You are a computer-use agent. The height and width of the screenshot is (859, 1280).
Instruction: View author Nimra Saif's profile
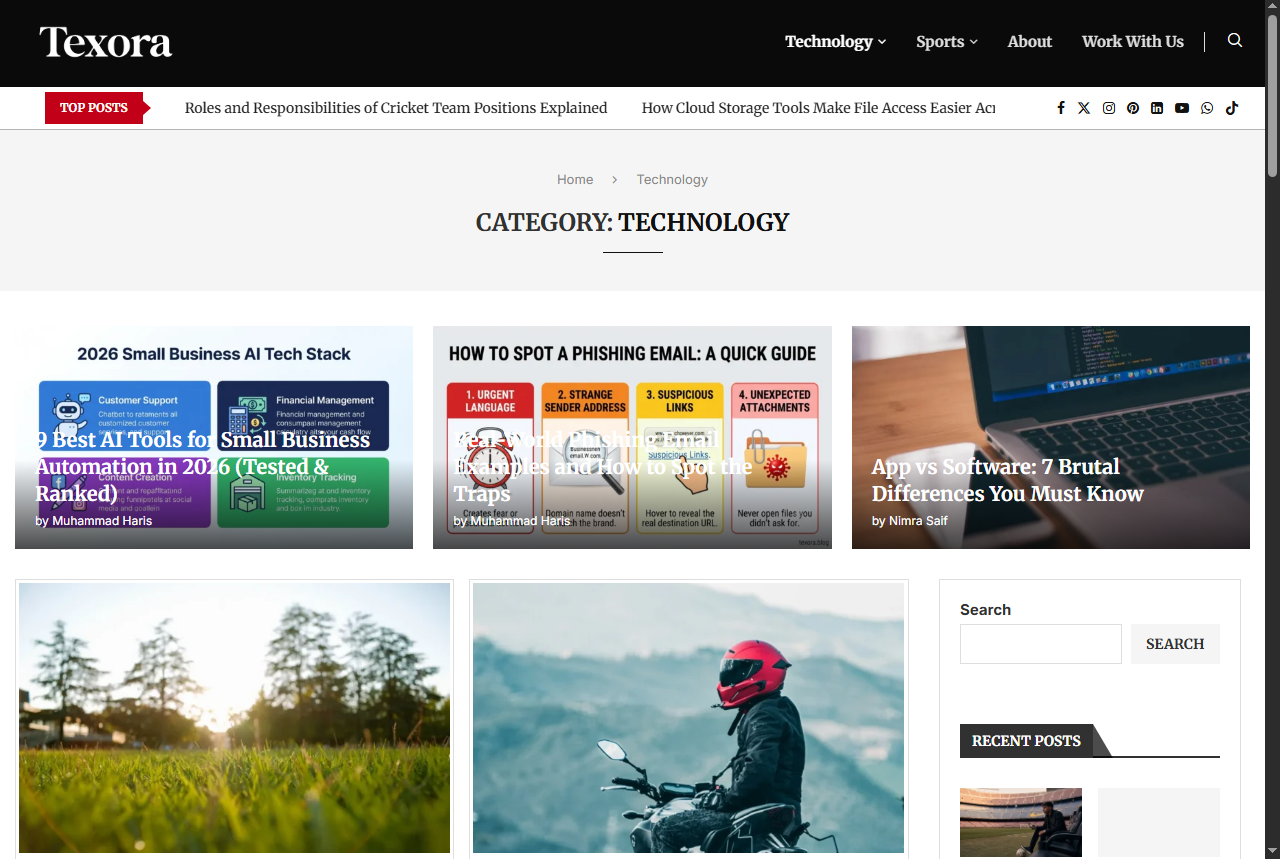point(918,521)
